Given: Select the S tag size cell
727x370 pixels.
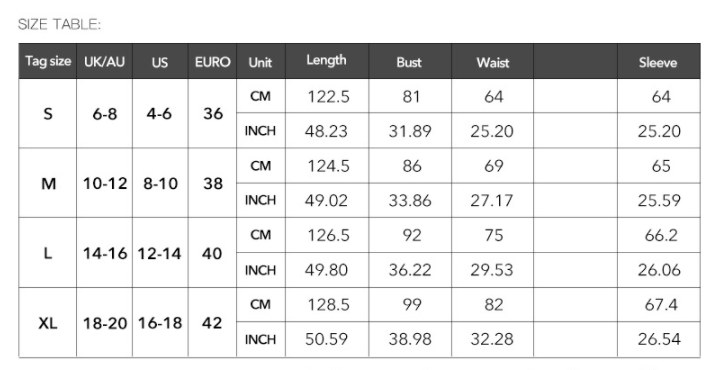Looking at the screenshot, I should pyautogui.click(x=48, y=114).
